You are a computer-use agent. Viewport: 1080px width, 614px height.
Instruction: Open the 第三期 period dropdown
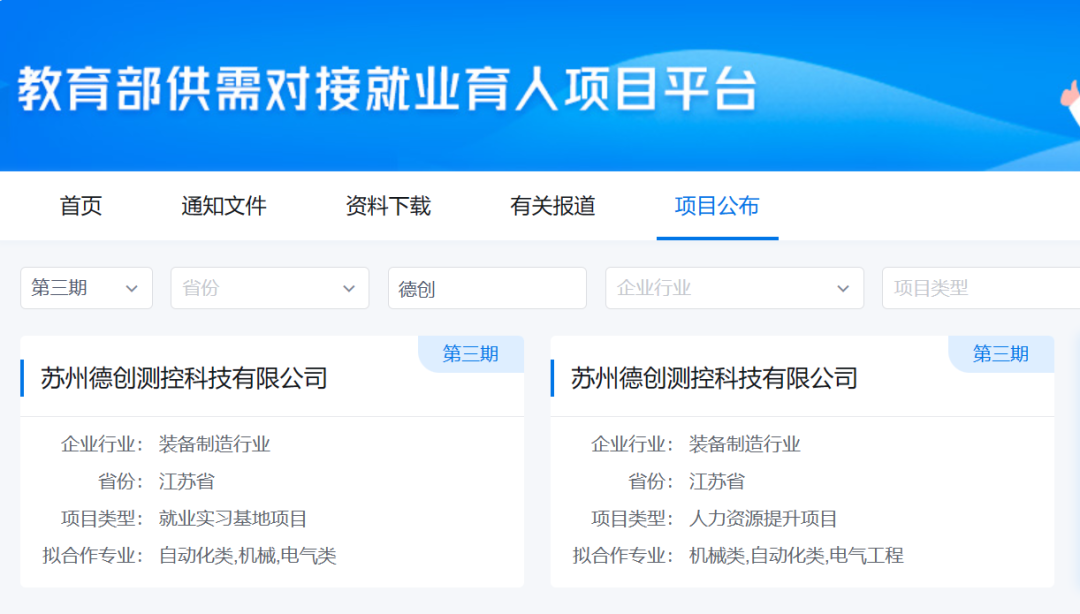point(87,288)
